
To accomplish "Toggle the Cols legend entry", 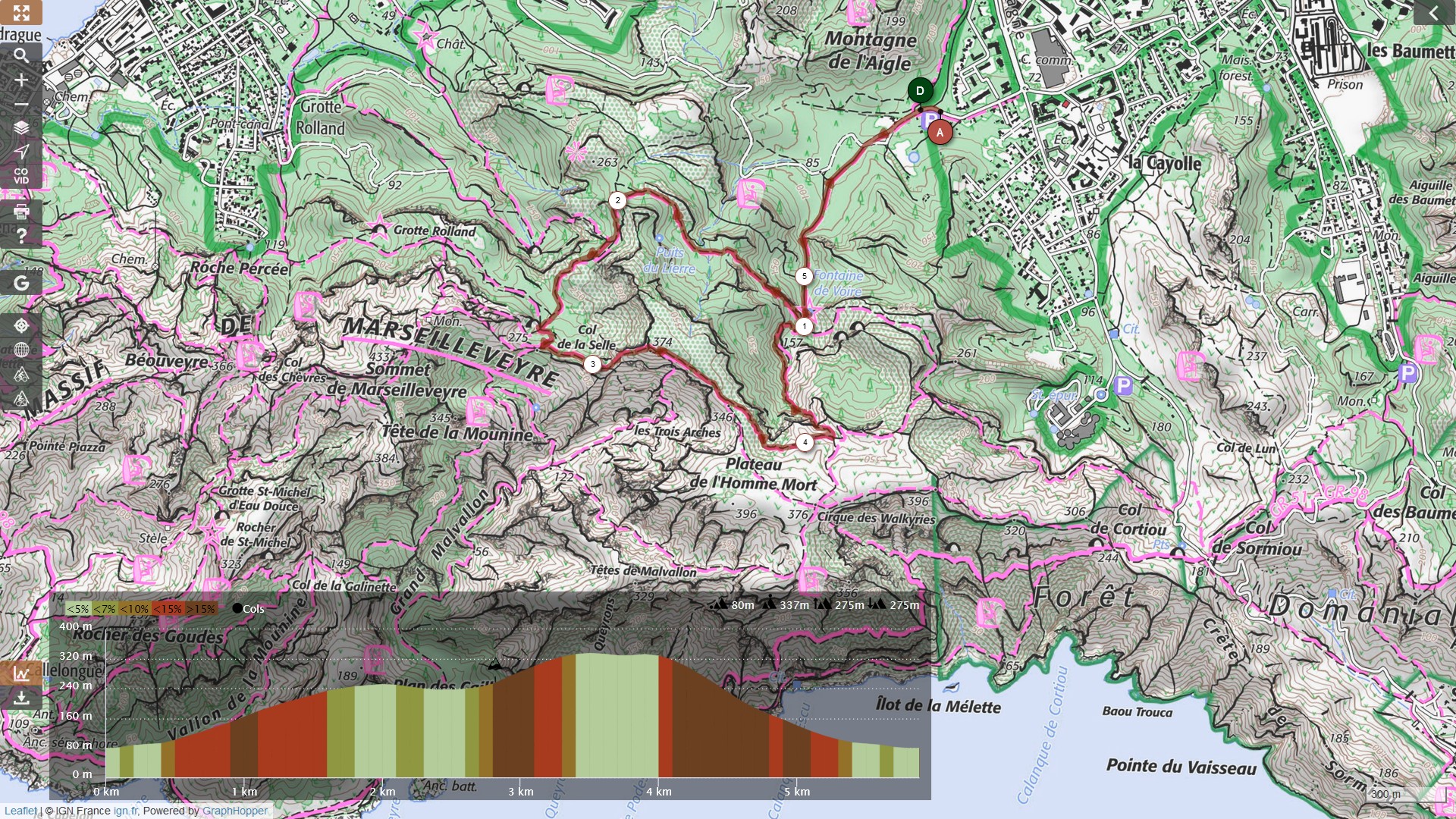I will (249, 609).
